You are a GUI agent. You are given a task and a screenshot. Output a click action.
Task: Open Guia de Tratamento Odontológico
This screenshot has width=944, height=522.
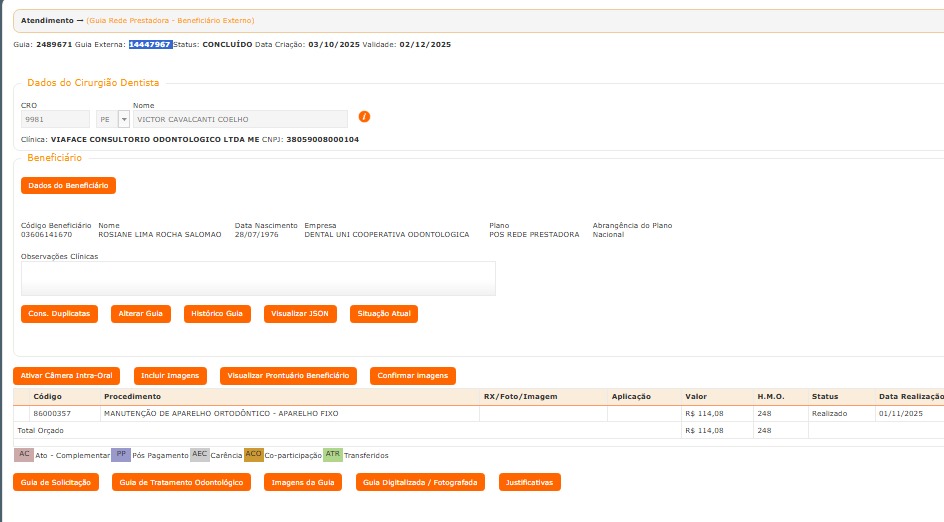(x=181, y=483)
